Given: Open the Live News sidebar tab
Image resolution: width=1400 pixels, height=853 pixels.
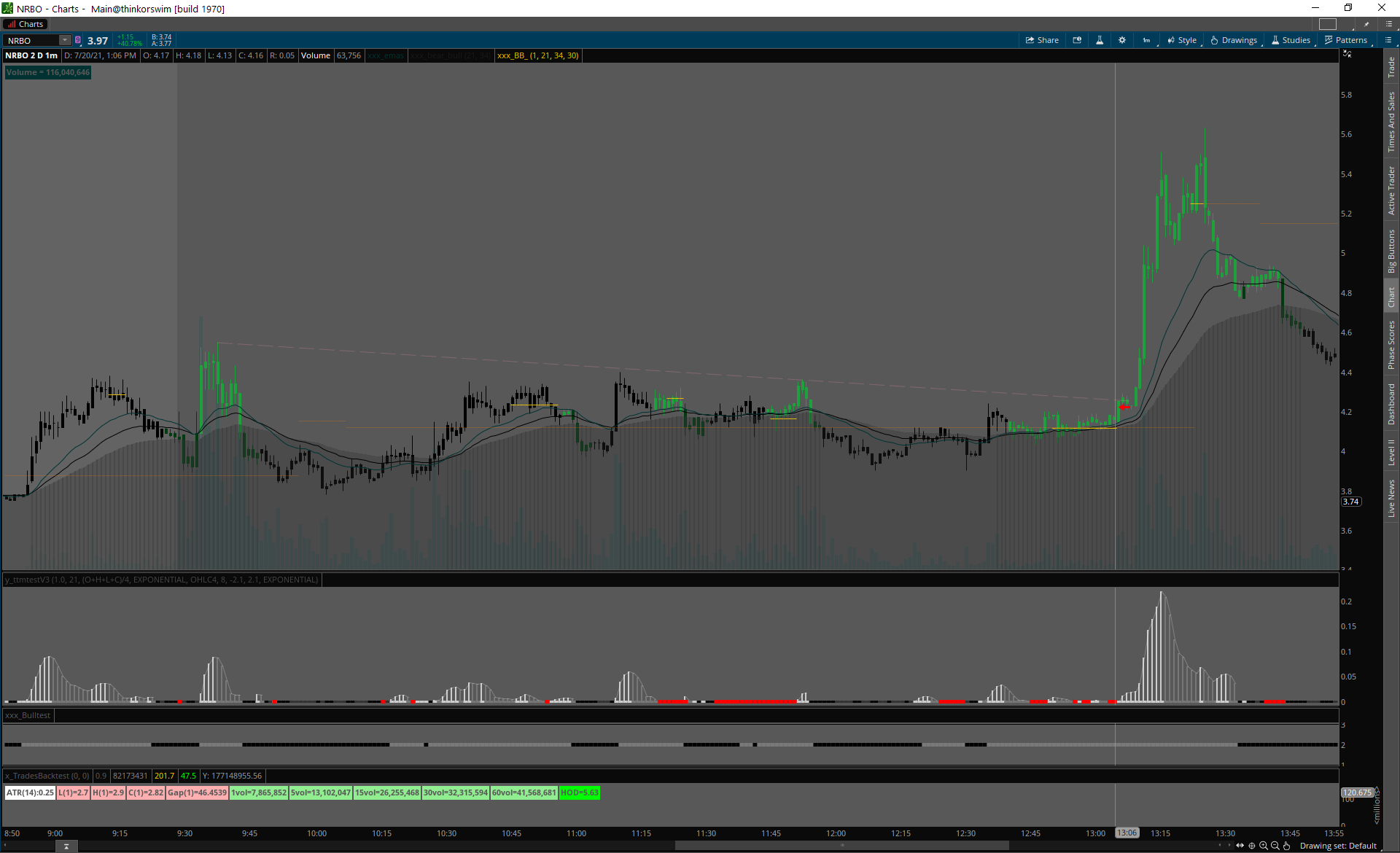Looking at the screenshot, I should (x=1391, y=498).
